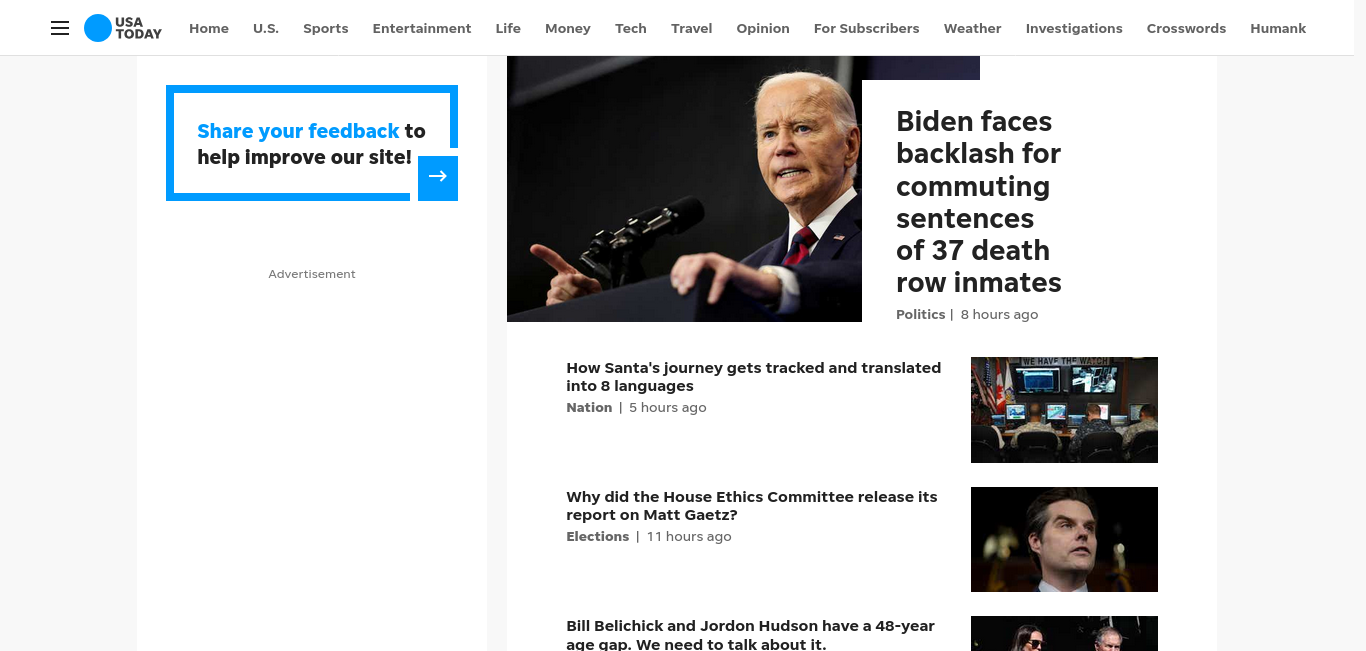
Task: Open the Bill Belichick and Jordon Hudson story
Action: click(750, 635)
